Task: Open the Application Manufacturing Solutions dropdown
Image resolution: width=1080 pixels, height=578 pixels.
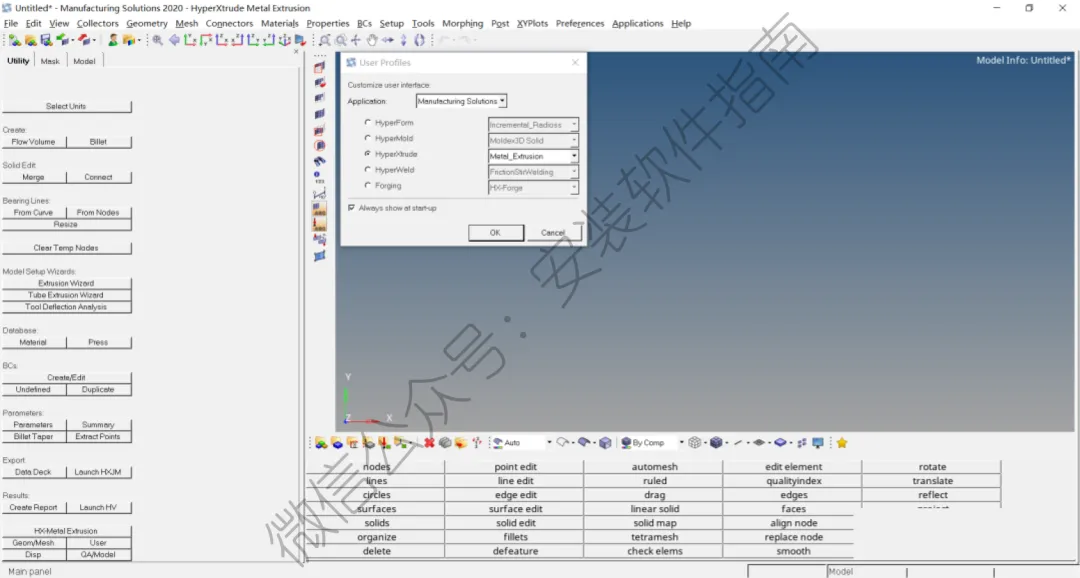Action: click(461, 101)
